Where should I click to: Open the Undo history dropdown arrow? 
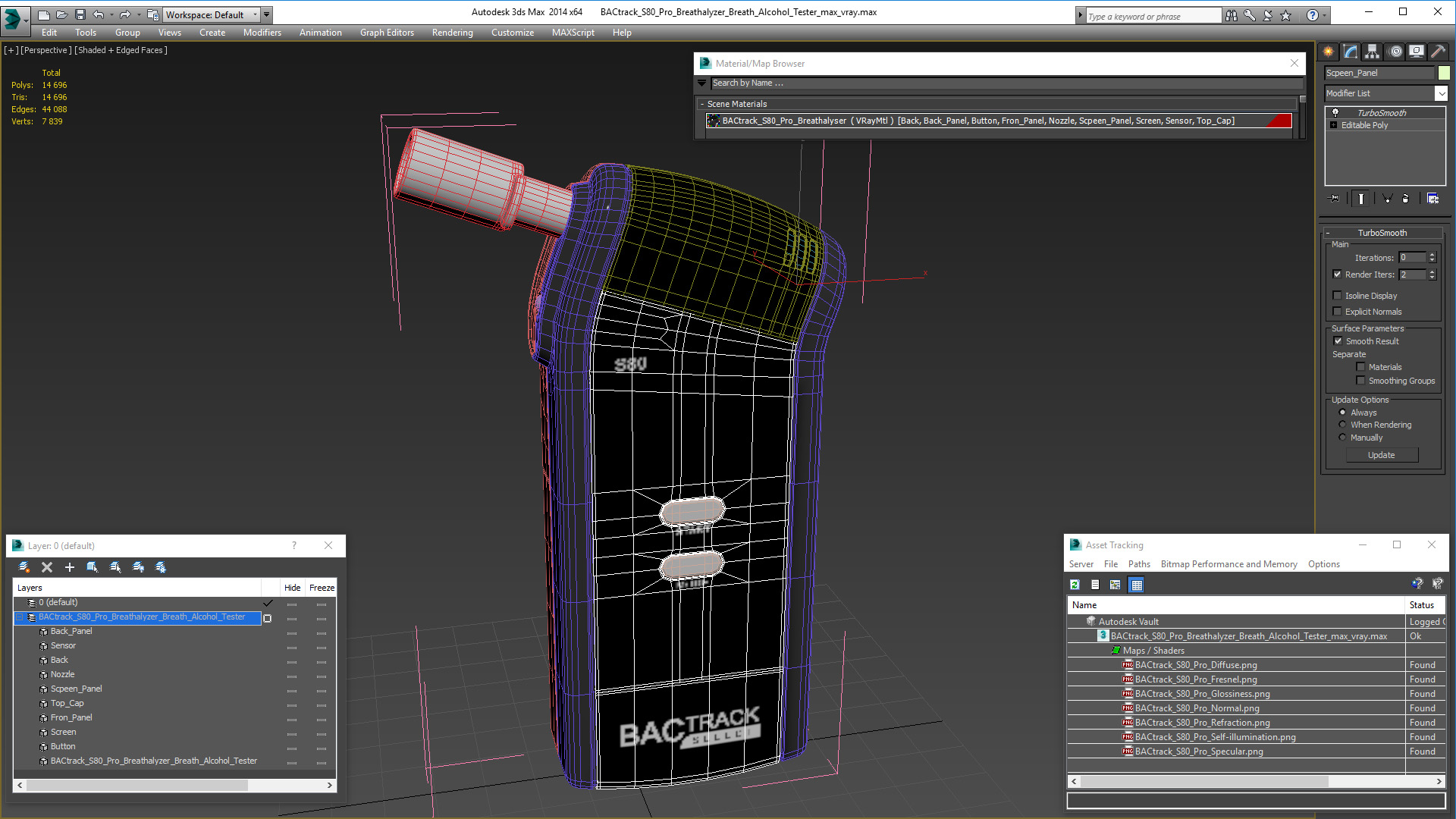click(111, 14)
